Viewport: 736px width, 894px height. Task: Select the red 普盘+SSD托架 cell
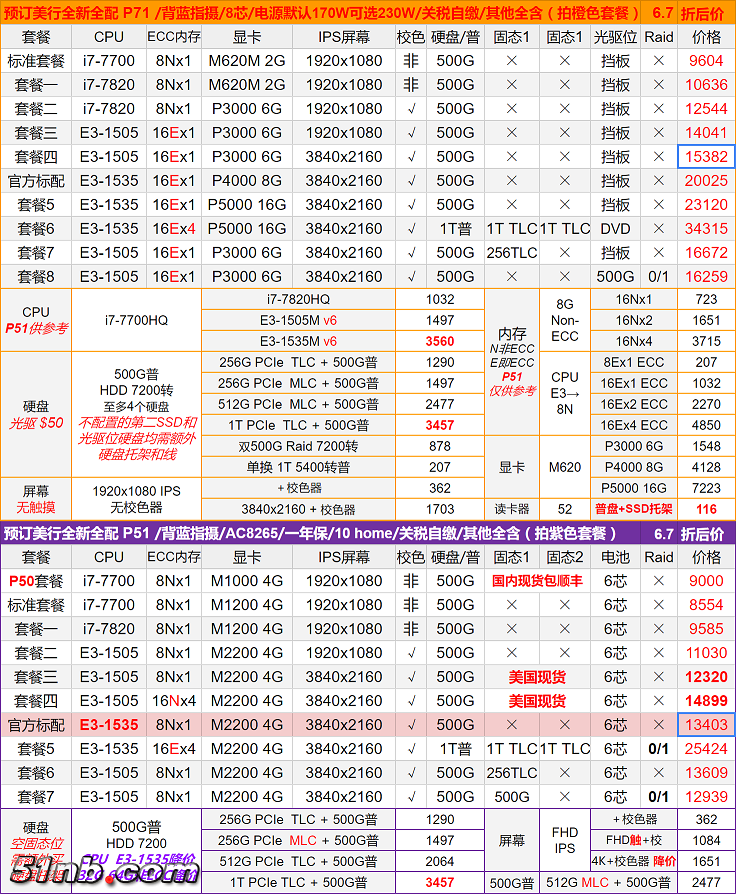(633, 509)
